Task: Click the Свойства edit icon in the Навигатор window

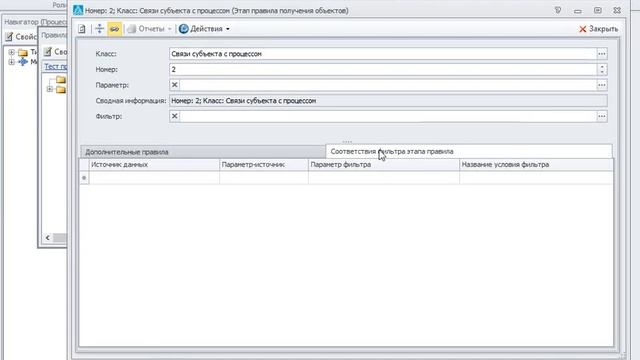Action: (x=9, y=37)
